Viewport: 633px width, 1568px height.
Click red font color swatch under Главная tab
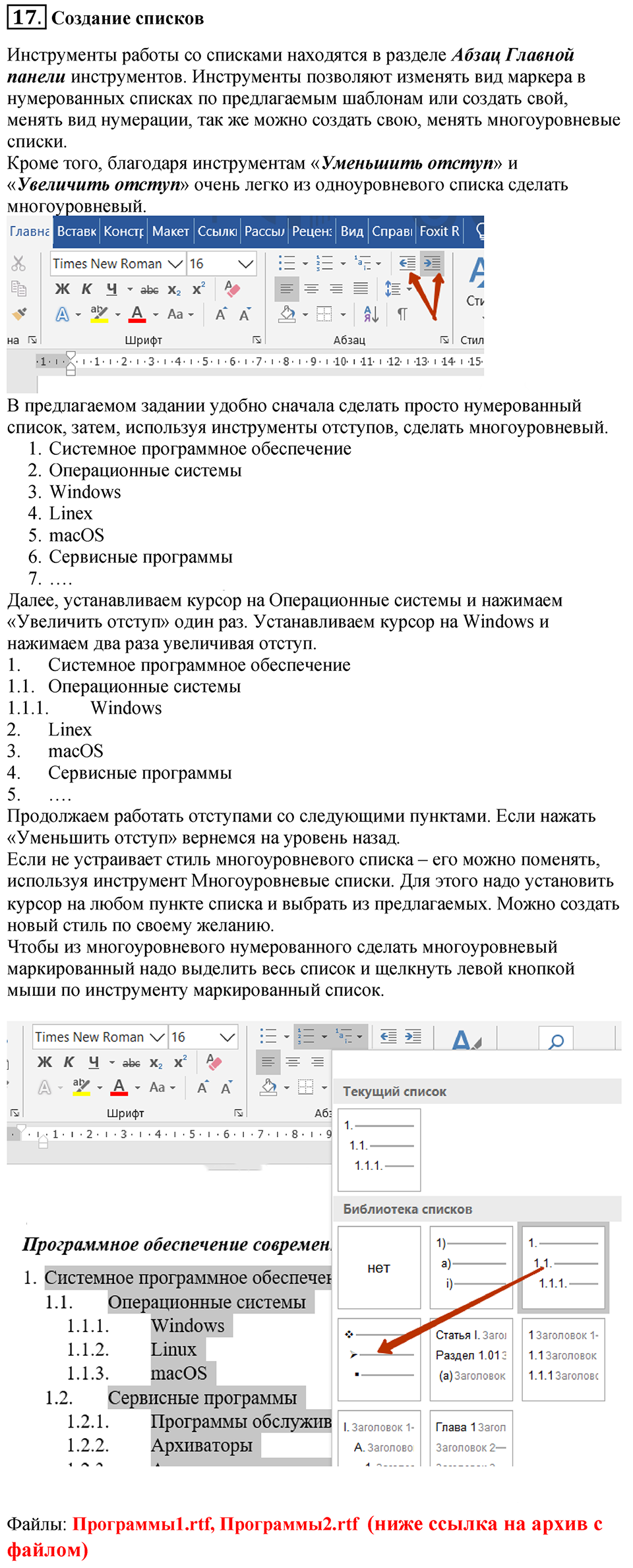137,314
